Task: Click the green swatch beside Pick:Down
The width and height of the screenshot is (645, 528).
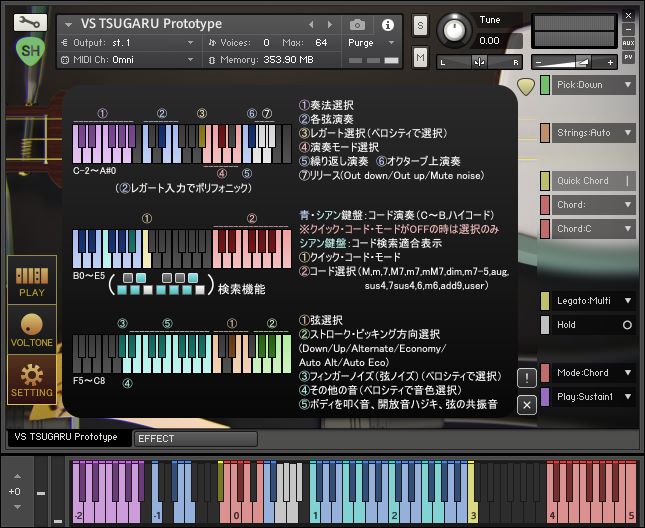Action: (x=545, y=85)
